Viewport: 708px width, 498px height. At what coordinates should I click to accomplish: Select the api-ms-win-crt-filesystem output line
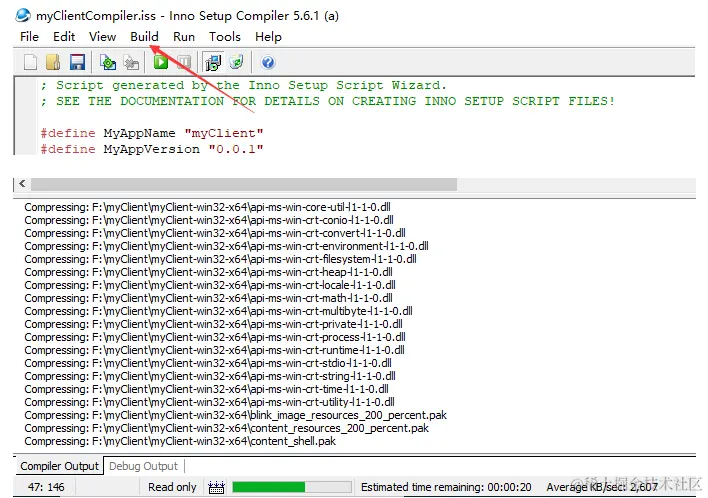coord(220,259)
